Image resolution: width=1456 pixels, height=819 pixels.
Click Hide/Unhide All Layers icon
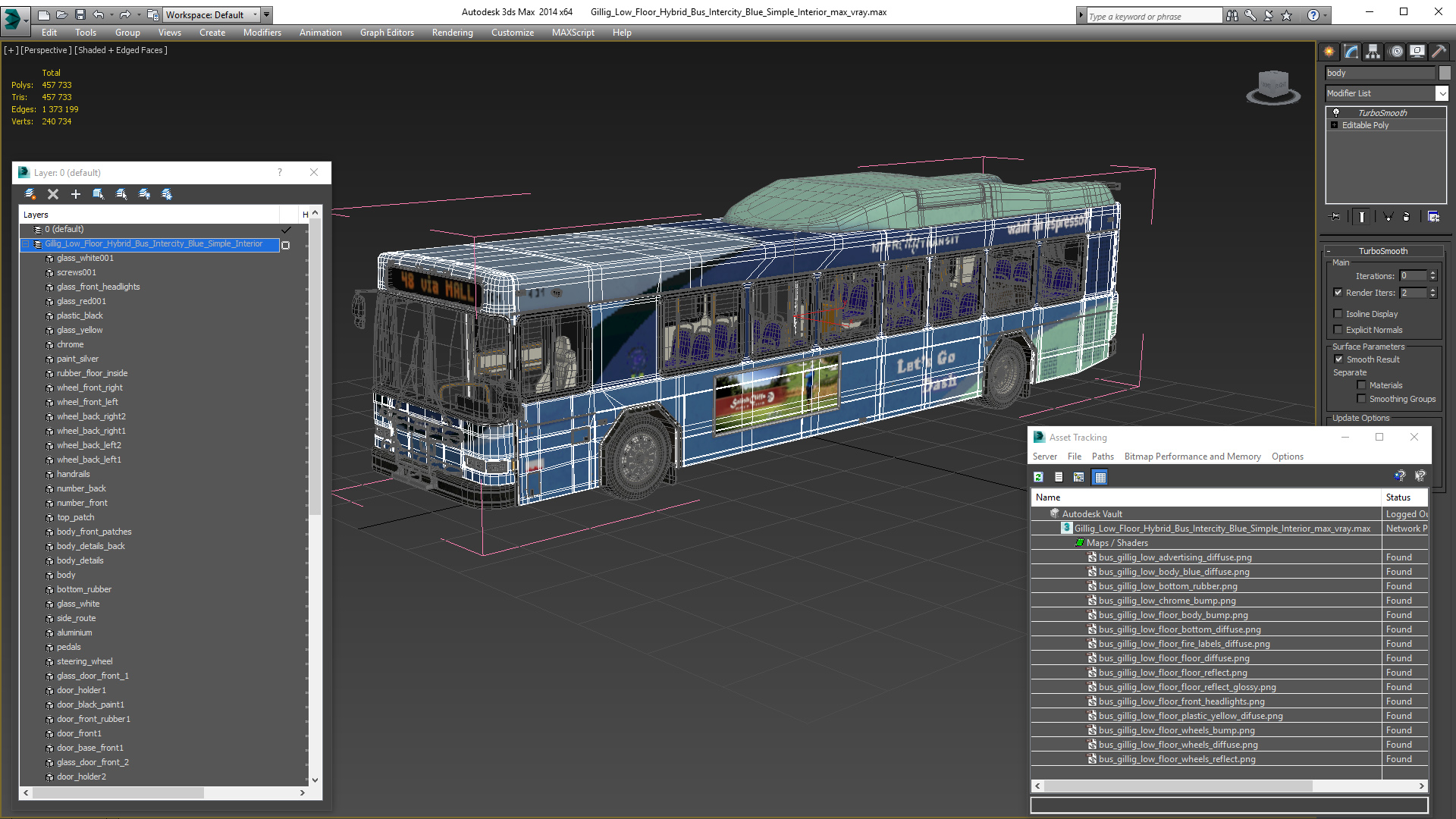(x=144, y=194)
